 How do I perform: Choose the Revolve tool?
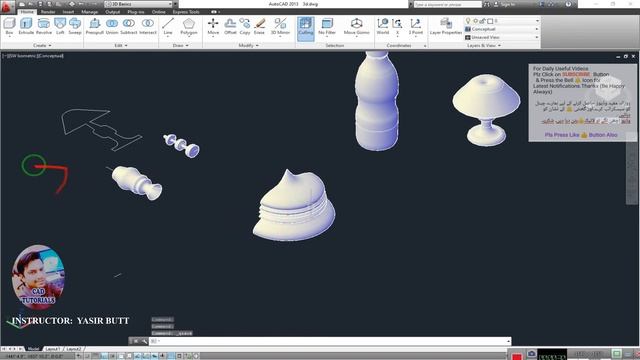[x=44, y=26]
